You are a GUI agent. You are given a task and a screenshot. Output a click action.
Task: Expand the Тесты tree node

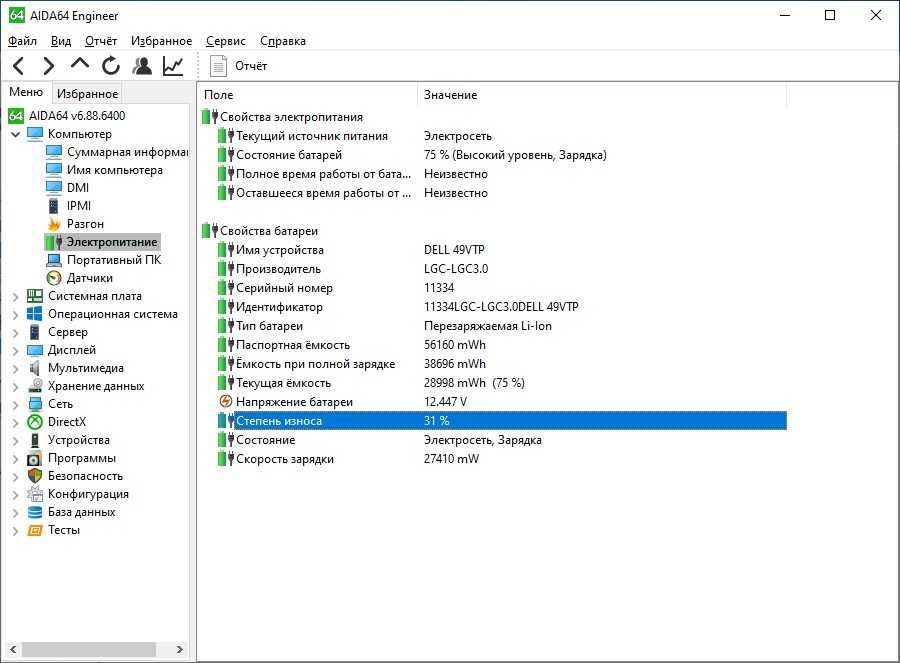[15, 531]
